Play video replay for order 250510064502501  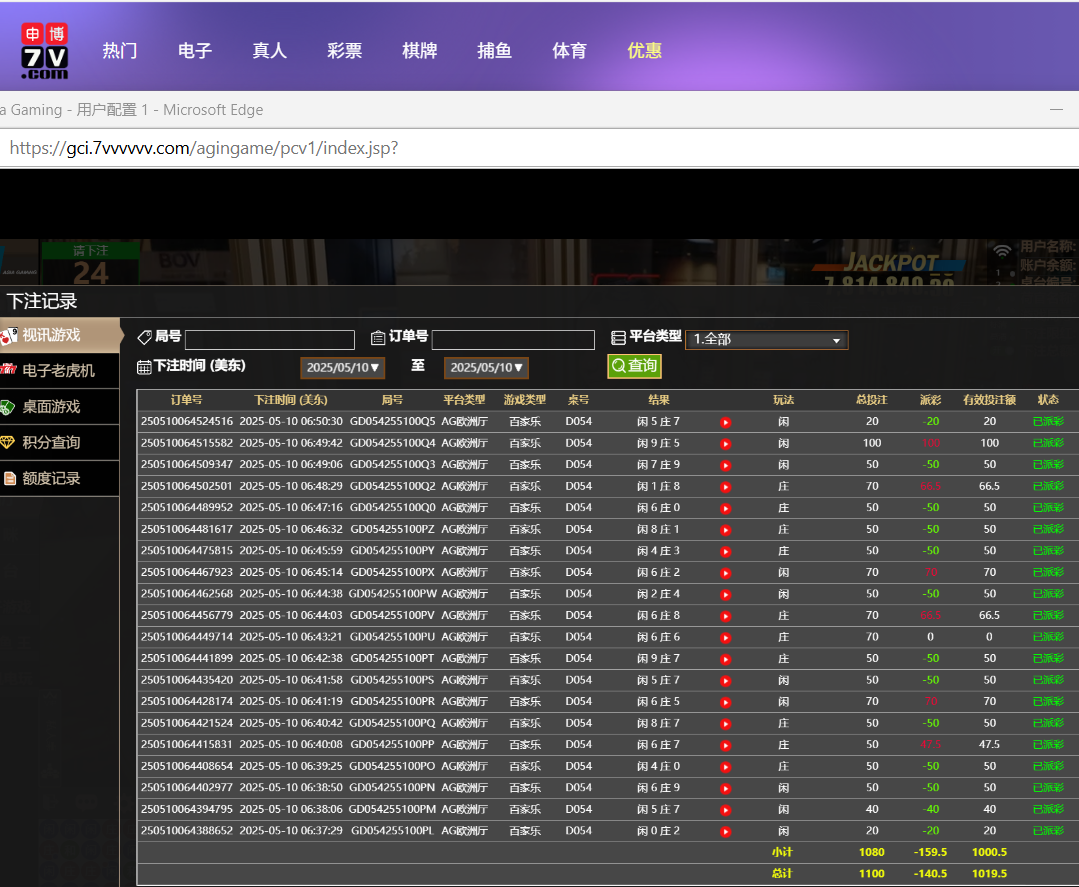[x=725, y=487]
